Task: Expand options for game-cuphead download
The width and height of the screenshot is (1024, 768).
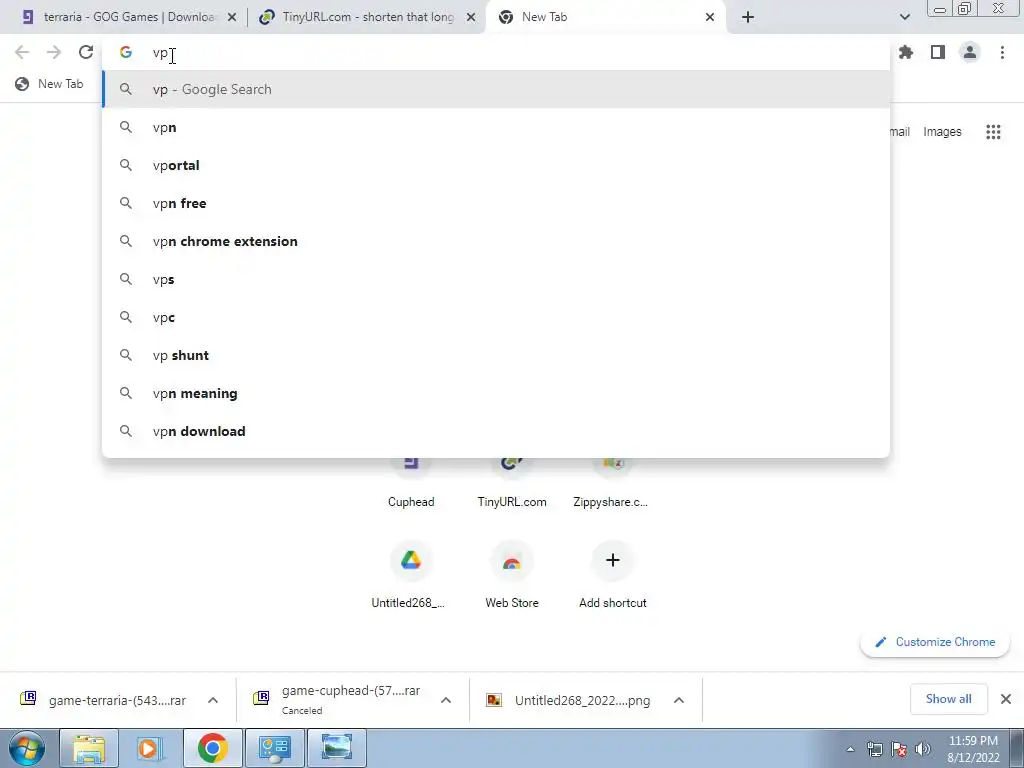Action: point(446,700)
